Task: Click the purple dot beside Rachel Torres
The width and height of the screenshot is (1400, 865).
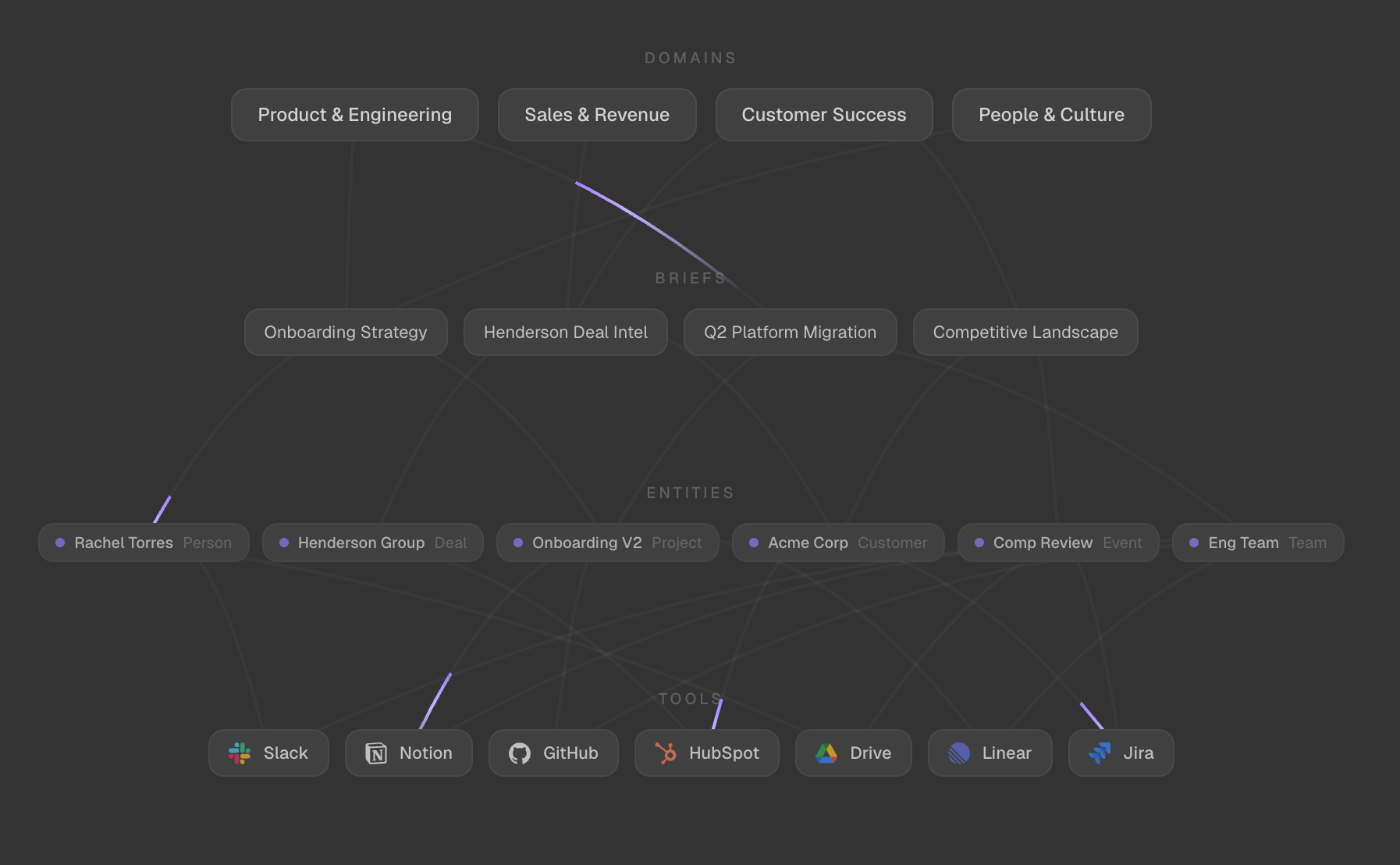Action: tap(60, 543)
